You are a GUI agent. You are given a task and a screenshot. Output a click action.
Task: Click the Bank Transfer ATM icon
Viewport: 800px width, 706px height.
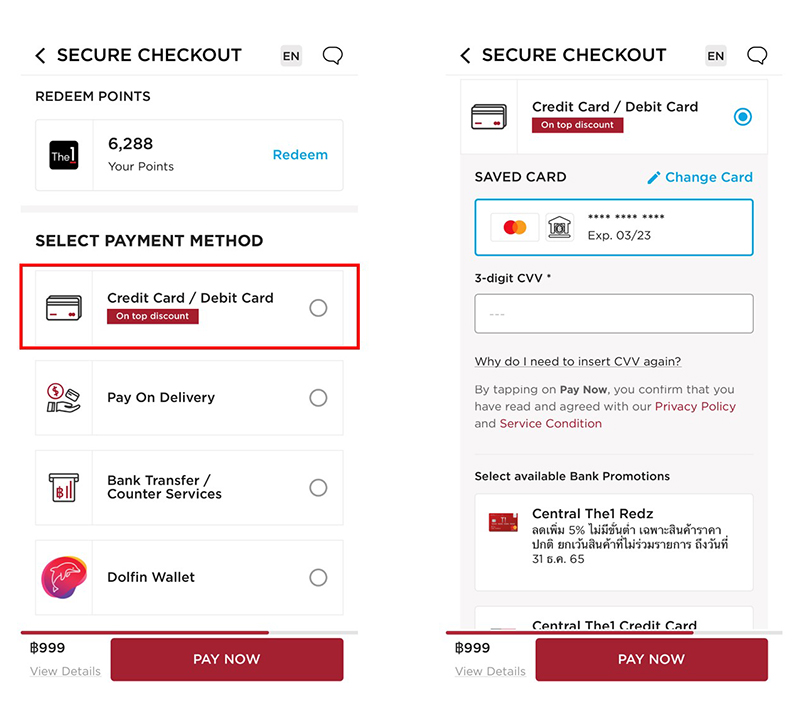(64, 487)
